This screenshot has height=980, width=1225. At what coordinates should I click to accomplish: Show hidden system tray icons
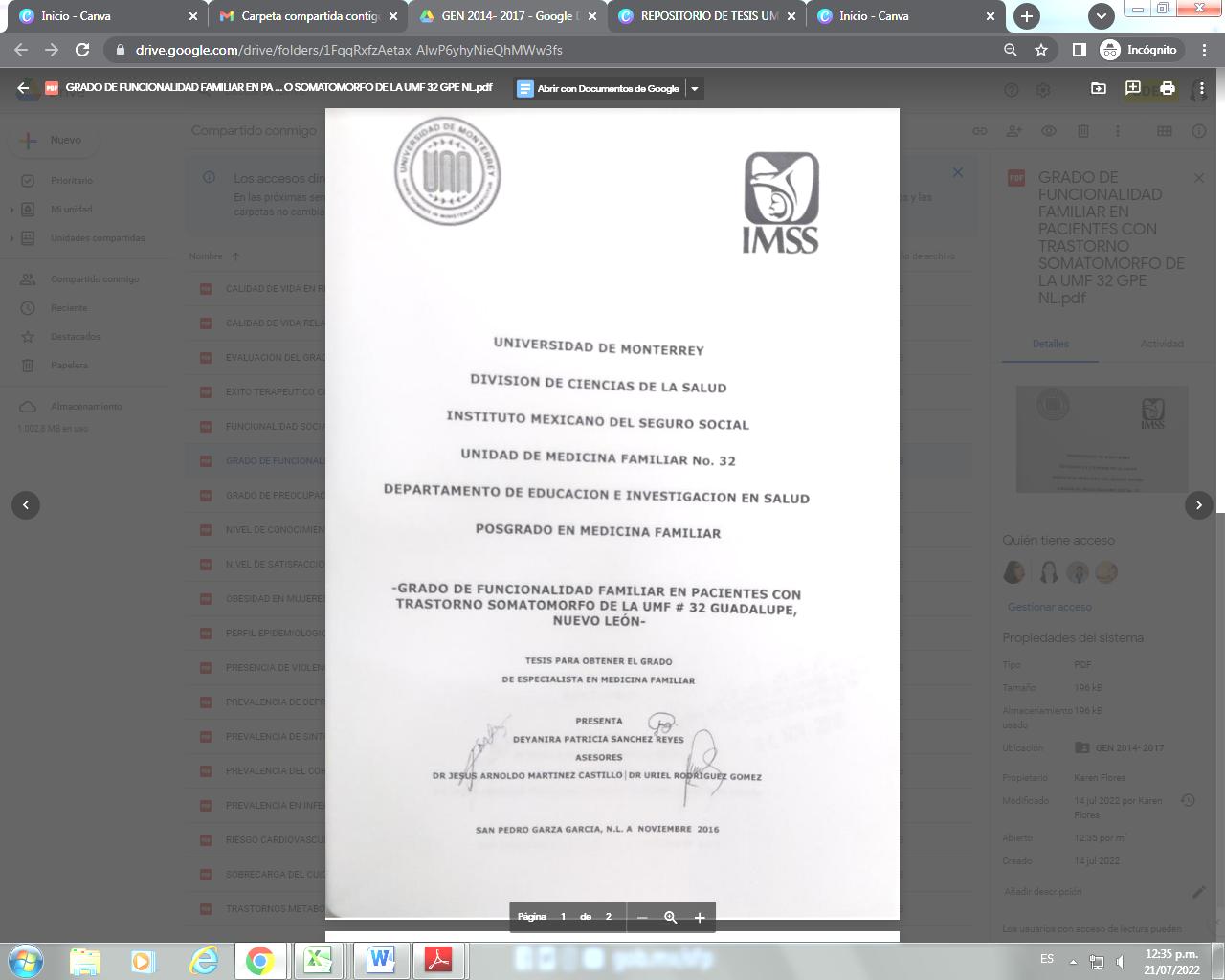pyautogui.click(x=1073, y=961)
